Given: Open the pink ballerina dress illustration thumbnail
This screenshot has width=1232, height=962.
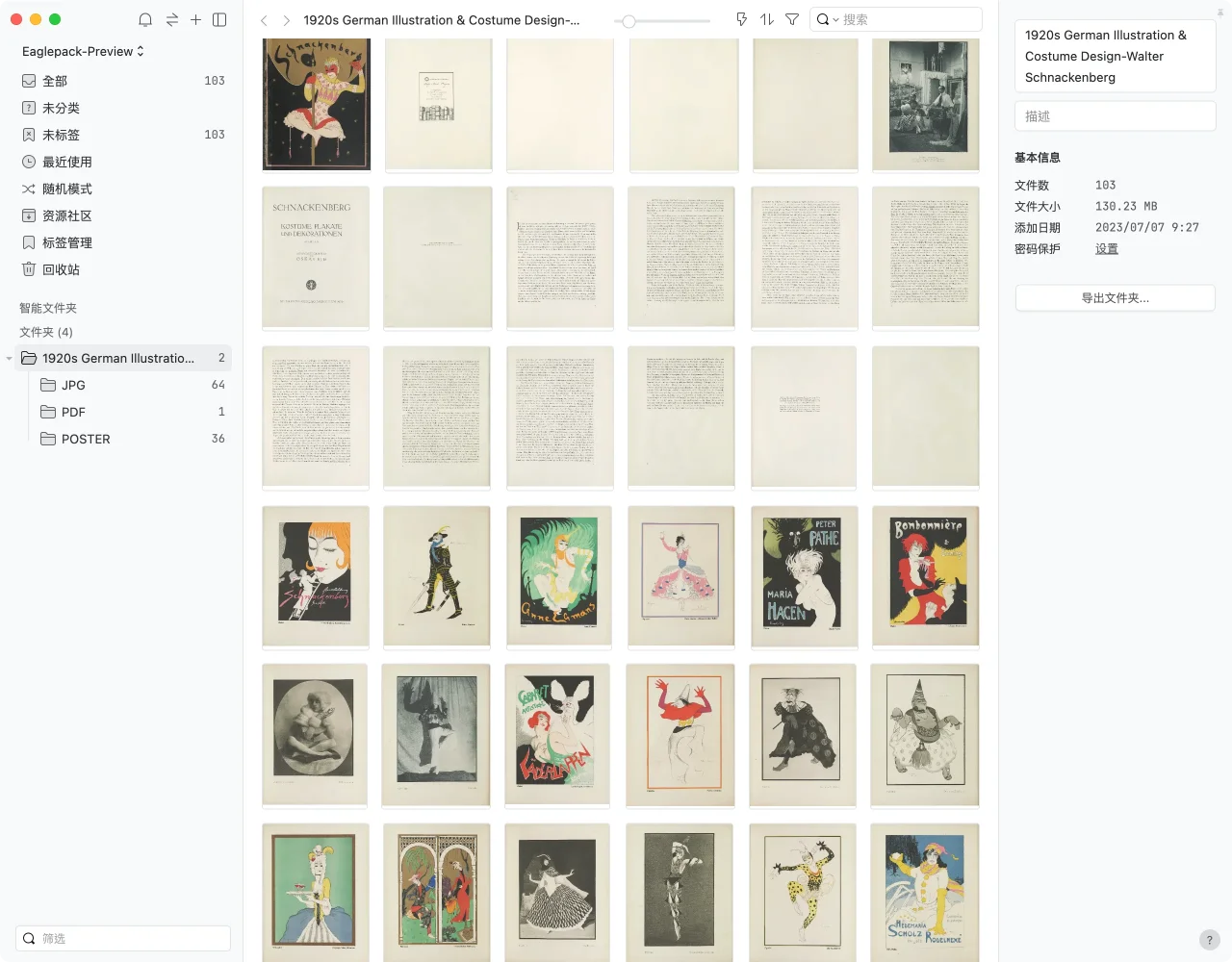Looking at the screenshot, I should 681,575.
